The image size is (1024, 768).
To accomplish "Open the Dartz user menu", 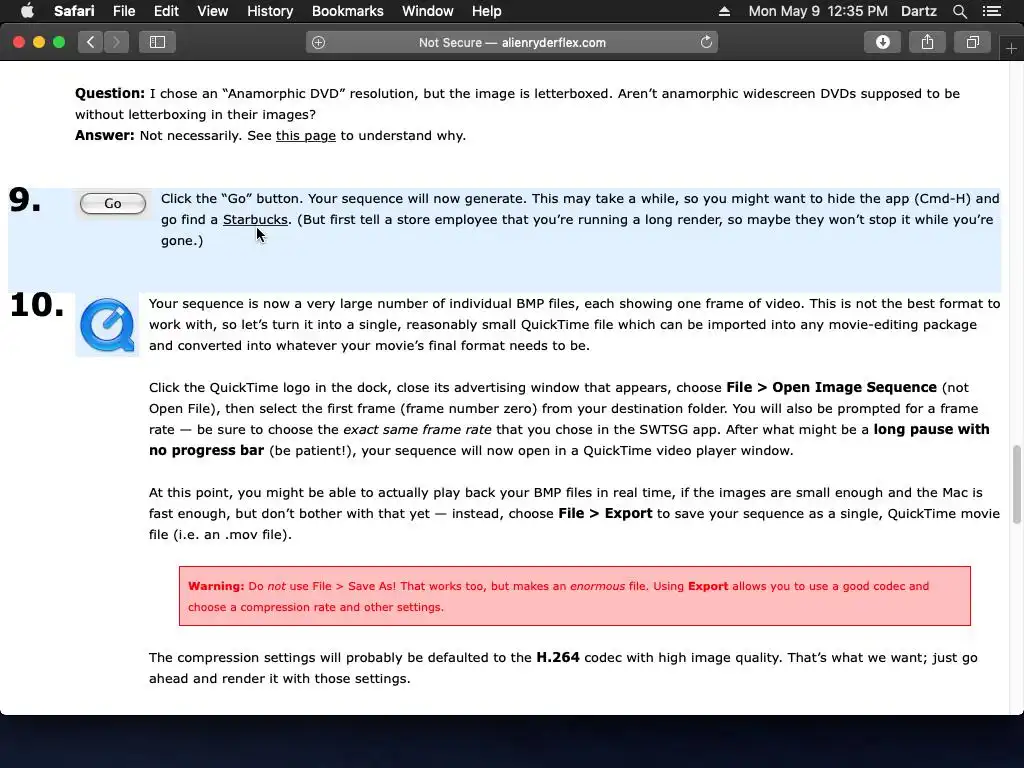I will coord(918,11).
